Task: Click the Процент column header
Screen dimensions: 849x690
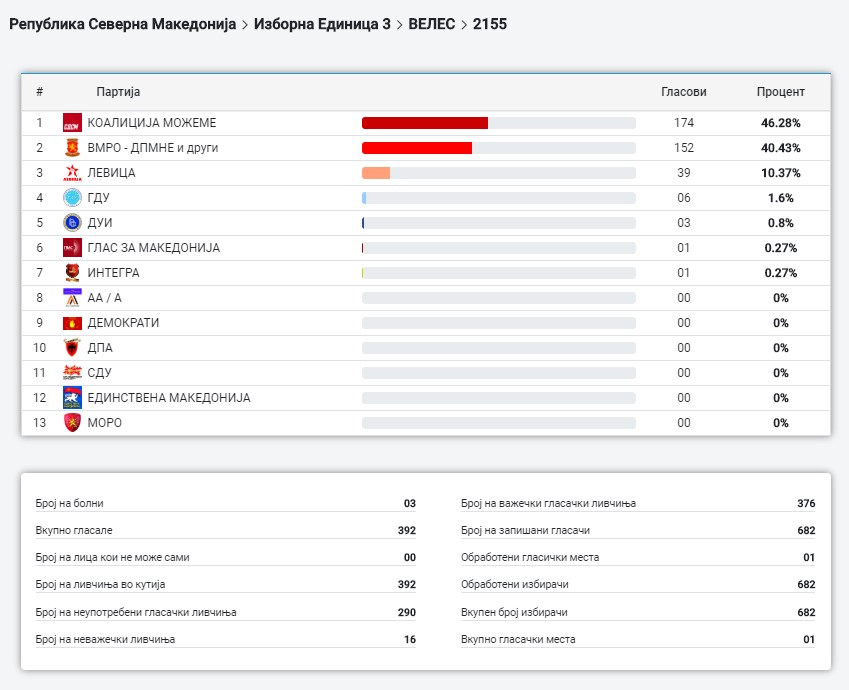Action: click(780, 92)
